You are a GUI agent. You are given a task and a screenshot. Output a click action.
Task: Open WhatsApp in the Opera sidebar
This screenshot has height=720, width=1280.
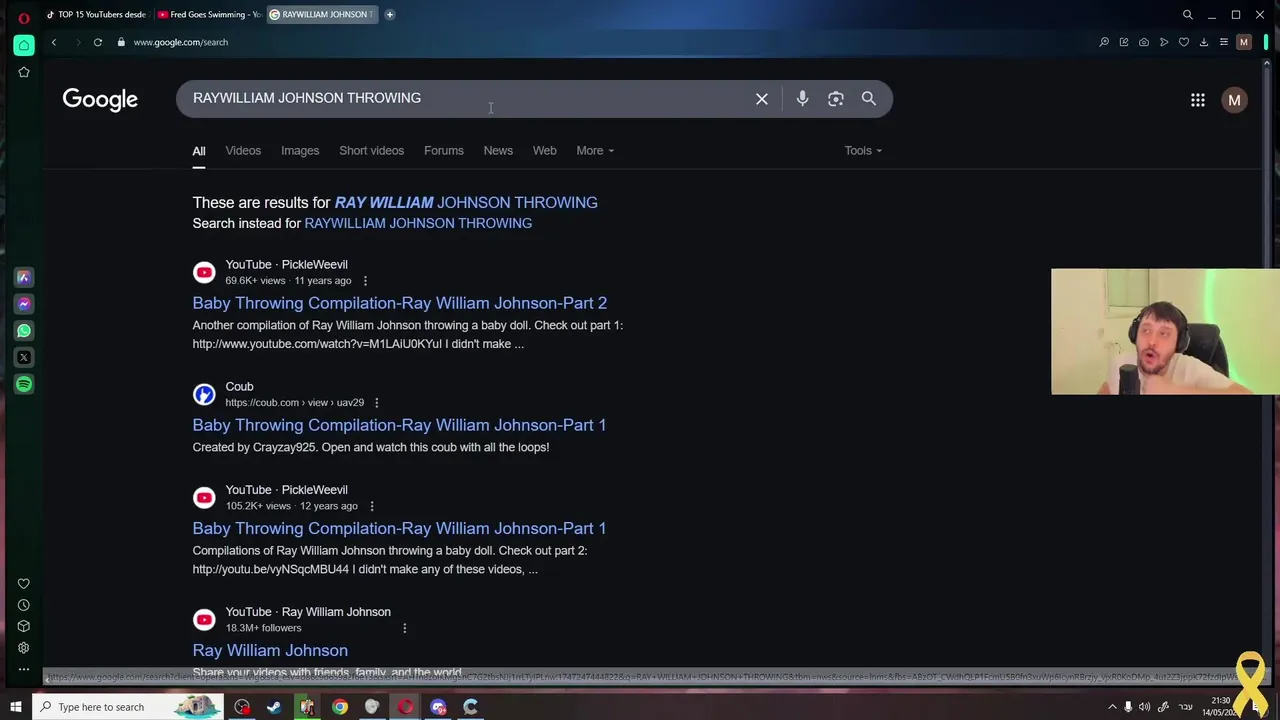tap(24, 331)
